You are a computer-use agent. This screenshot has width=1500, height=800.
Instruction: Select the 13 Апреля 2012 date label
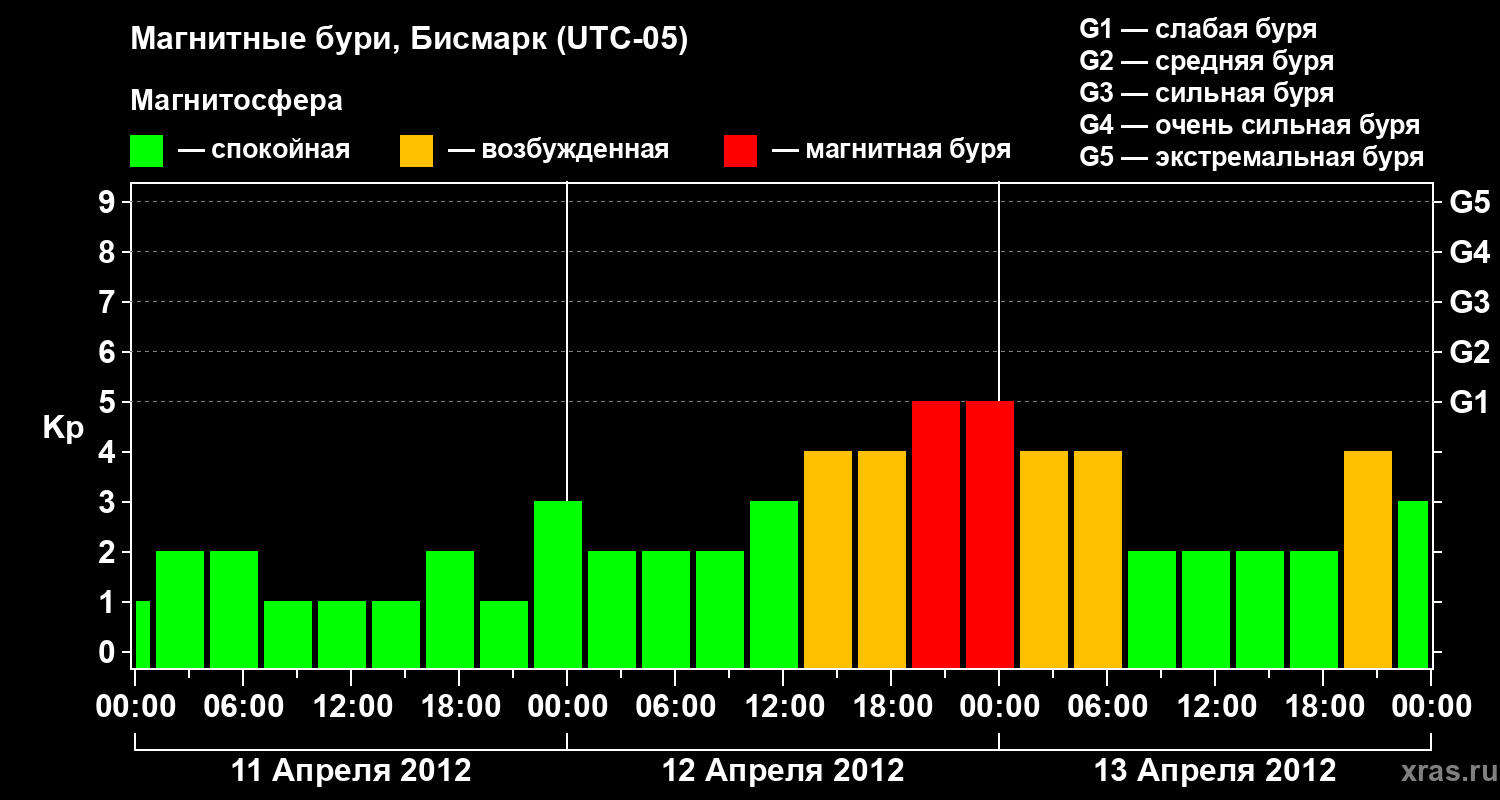click(1215, 771)
